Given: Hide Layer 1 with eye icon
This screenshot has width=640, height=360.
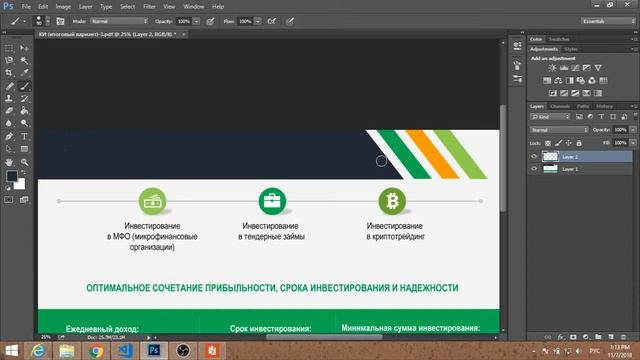Looking at the screenshot, I should point(534,169).
